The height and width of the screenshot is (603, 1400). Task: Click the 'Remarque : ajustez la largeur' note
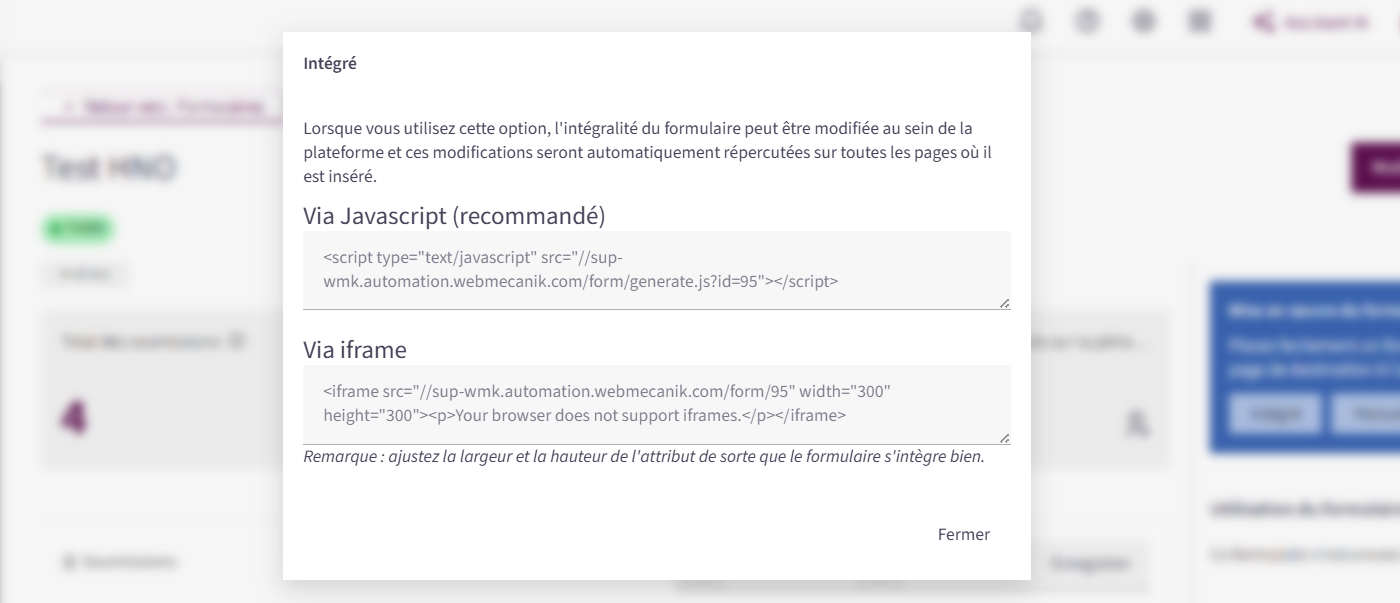coord(644,457)
